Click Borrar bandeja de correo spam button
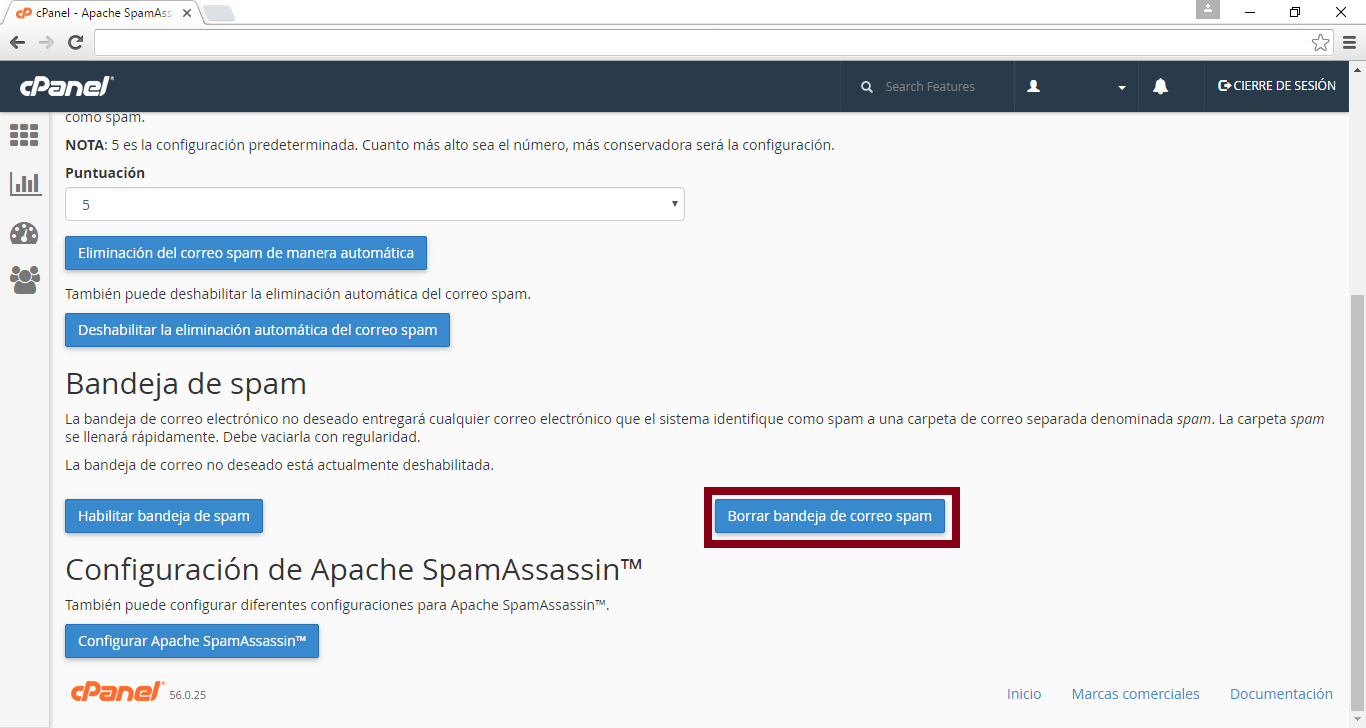 (829, 516)
